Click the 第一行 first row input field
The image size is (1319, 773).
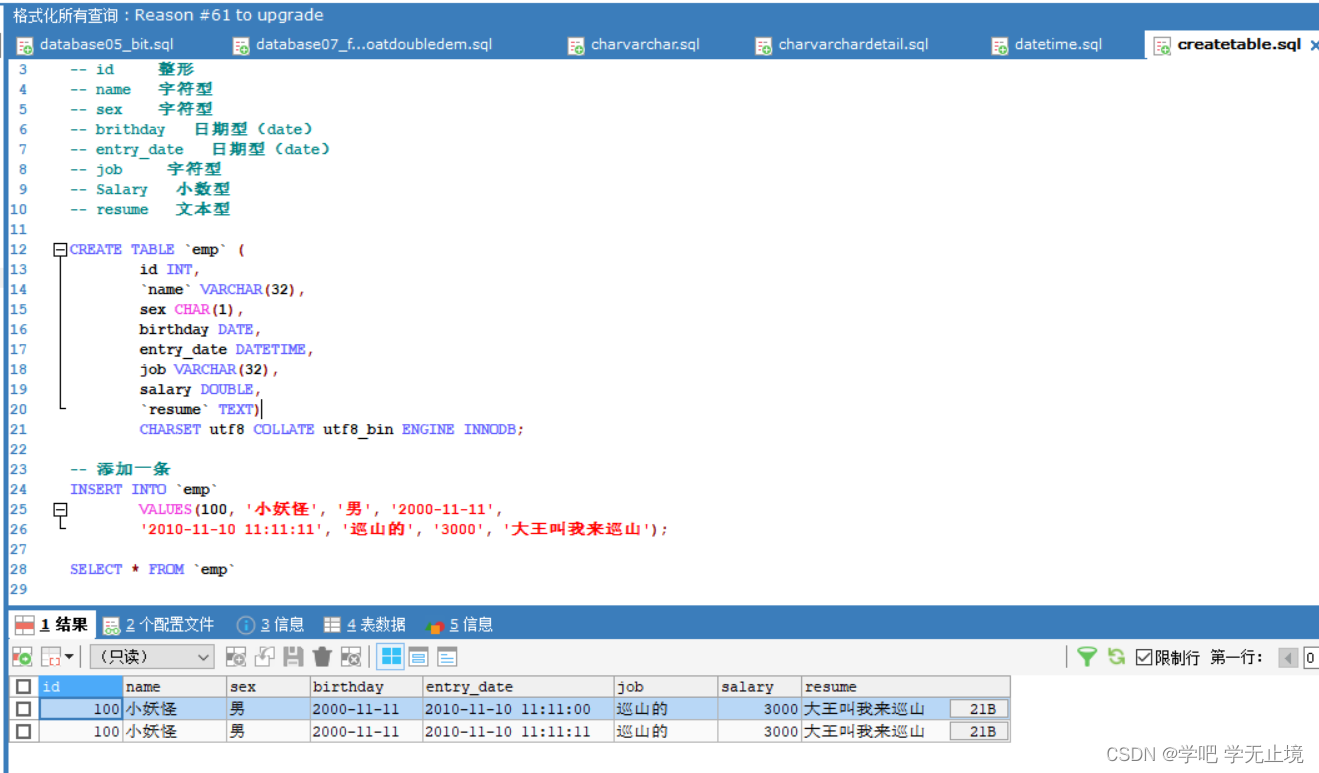[x=1310, y=658]
